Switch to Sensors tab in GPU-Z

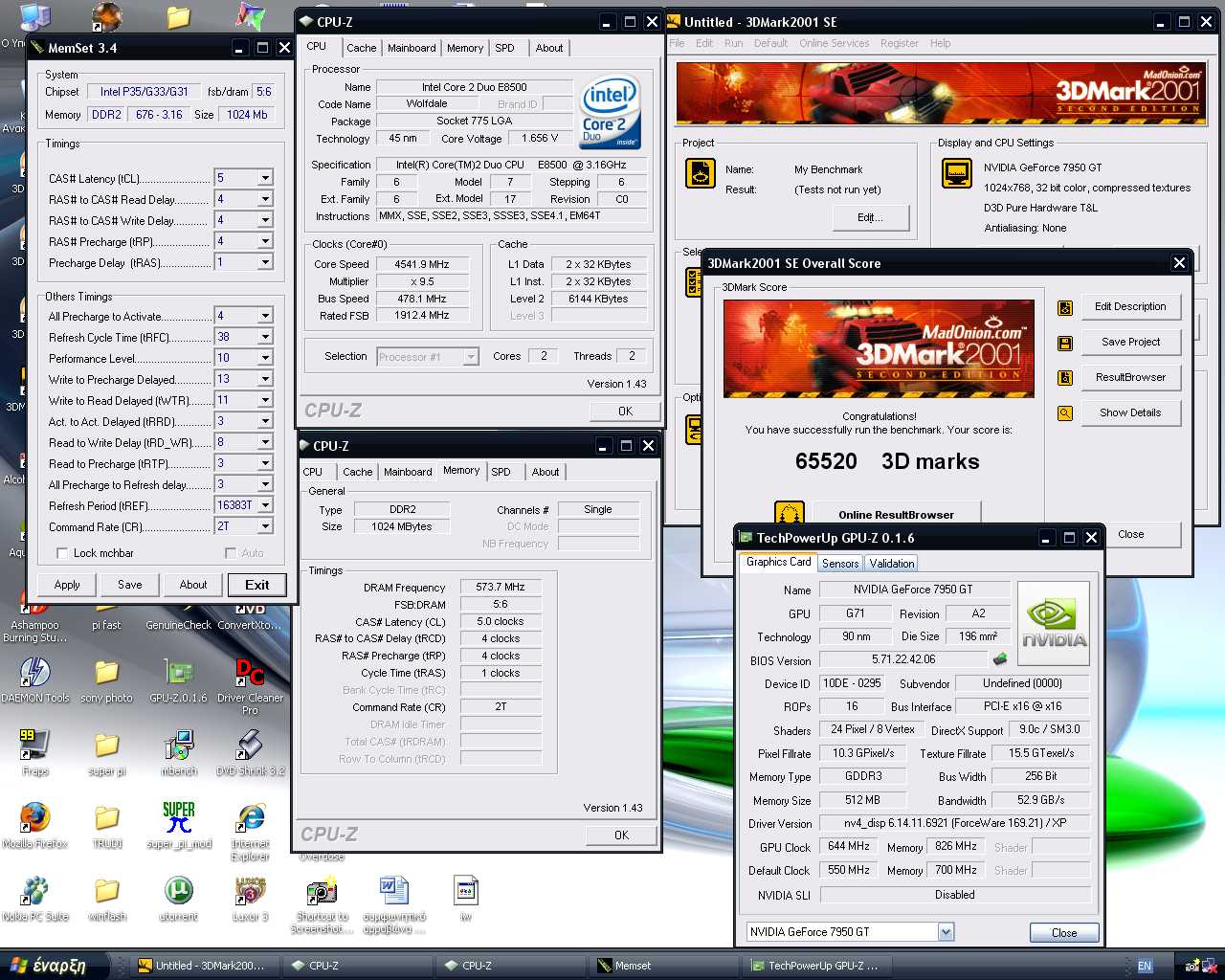point(840,564)
